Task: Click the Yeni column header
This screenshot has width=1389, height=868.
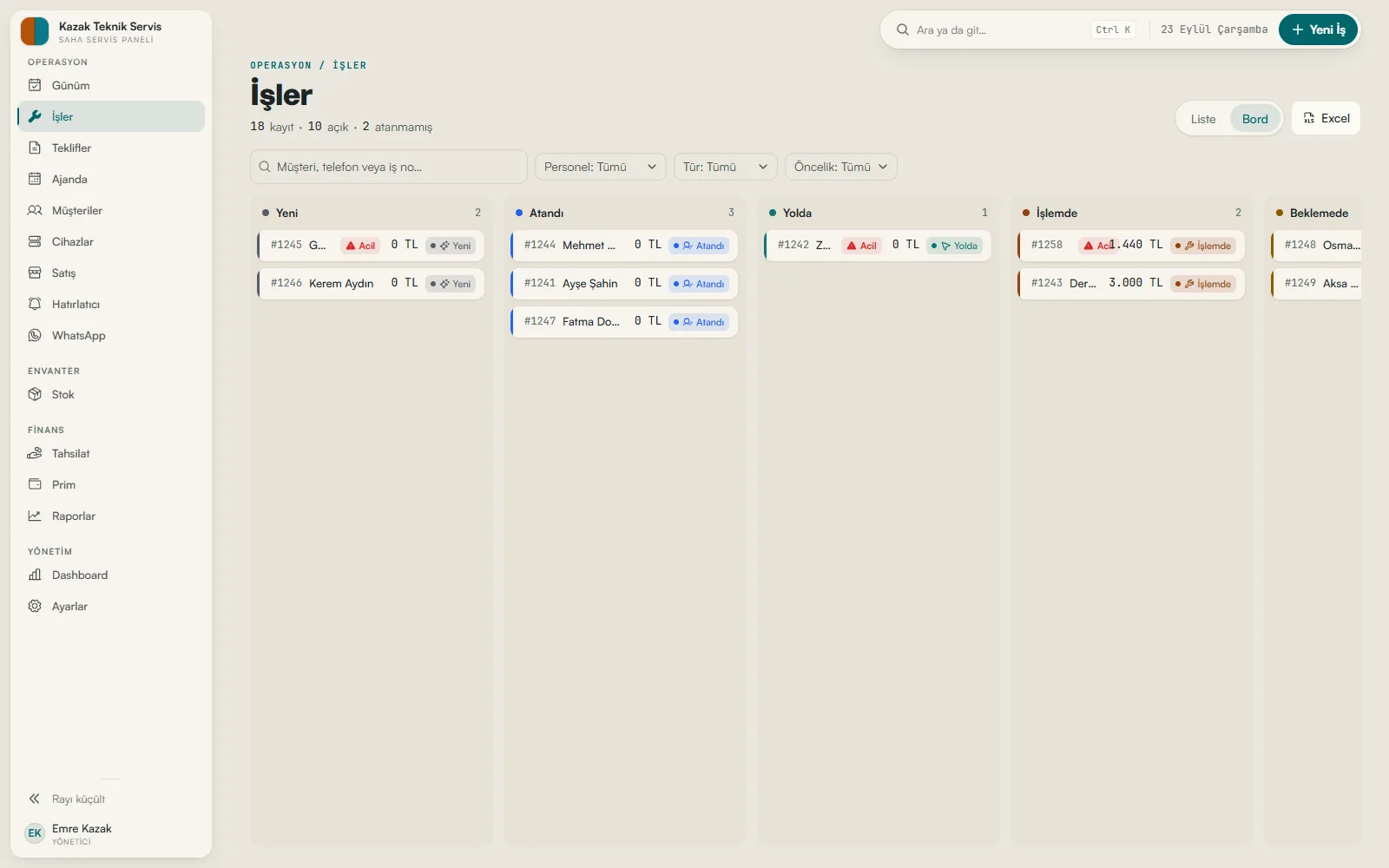Action: click(371, 213)
